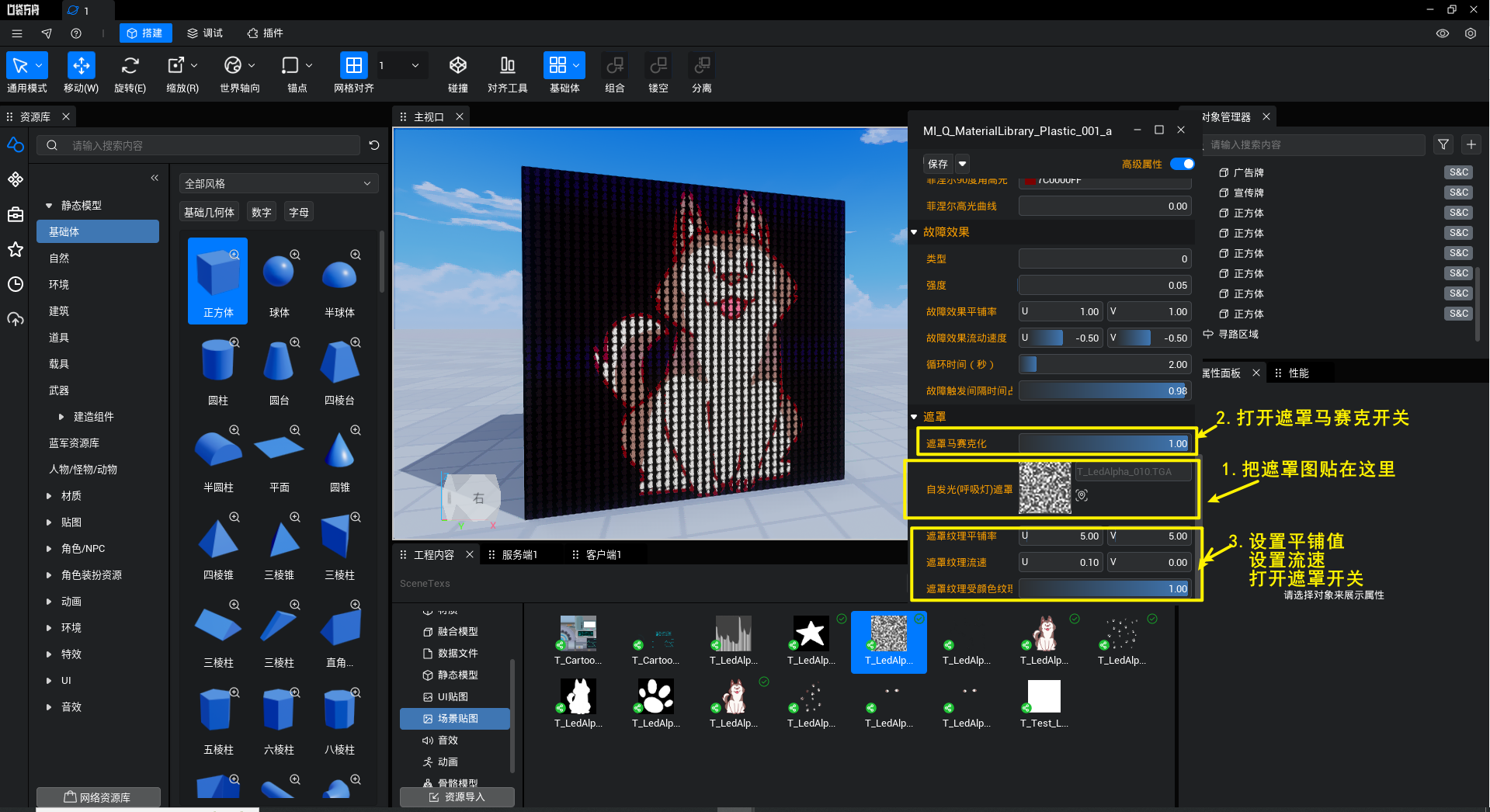Click the resource library search field
This screenshot has height=812, width=1490.
click(199, 145)
